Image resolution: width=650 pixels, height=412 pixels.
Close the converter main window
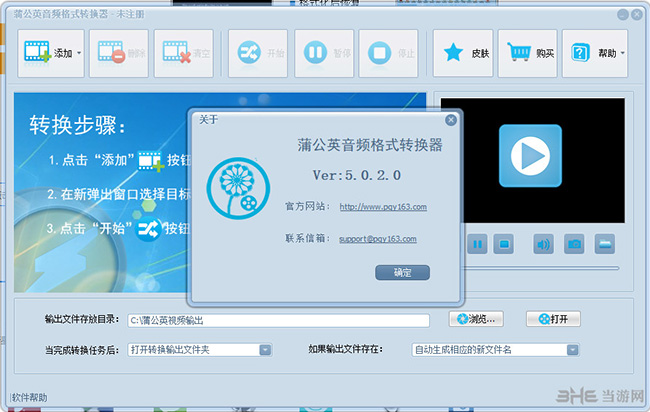pyautogui.click(x=637, y=15)
